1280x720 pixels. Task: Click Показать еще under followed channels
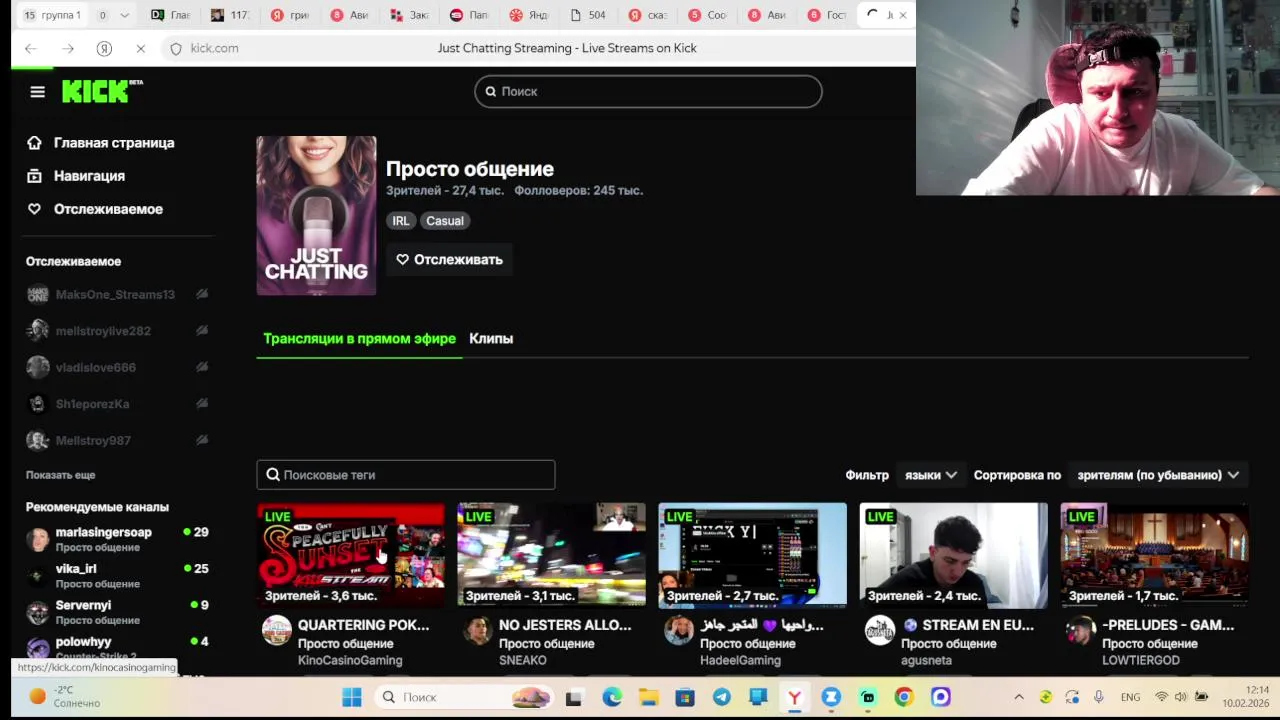tap(61, 475)
